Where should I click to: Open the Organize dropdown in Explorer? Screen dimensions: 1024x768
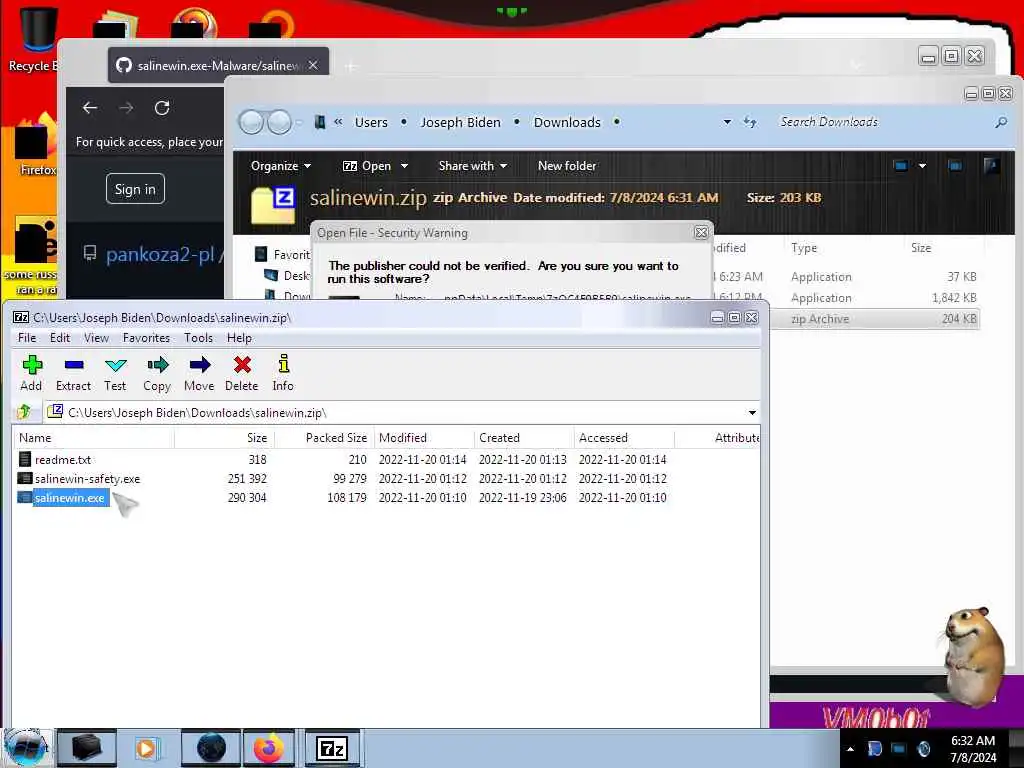[x=281, y=166]
